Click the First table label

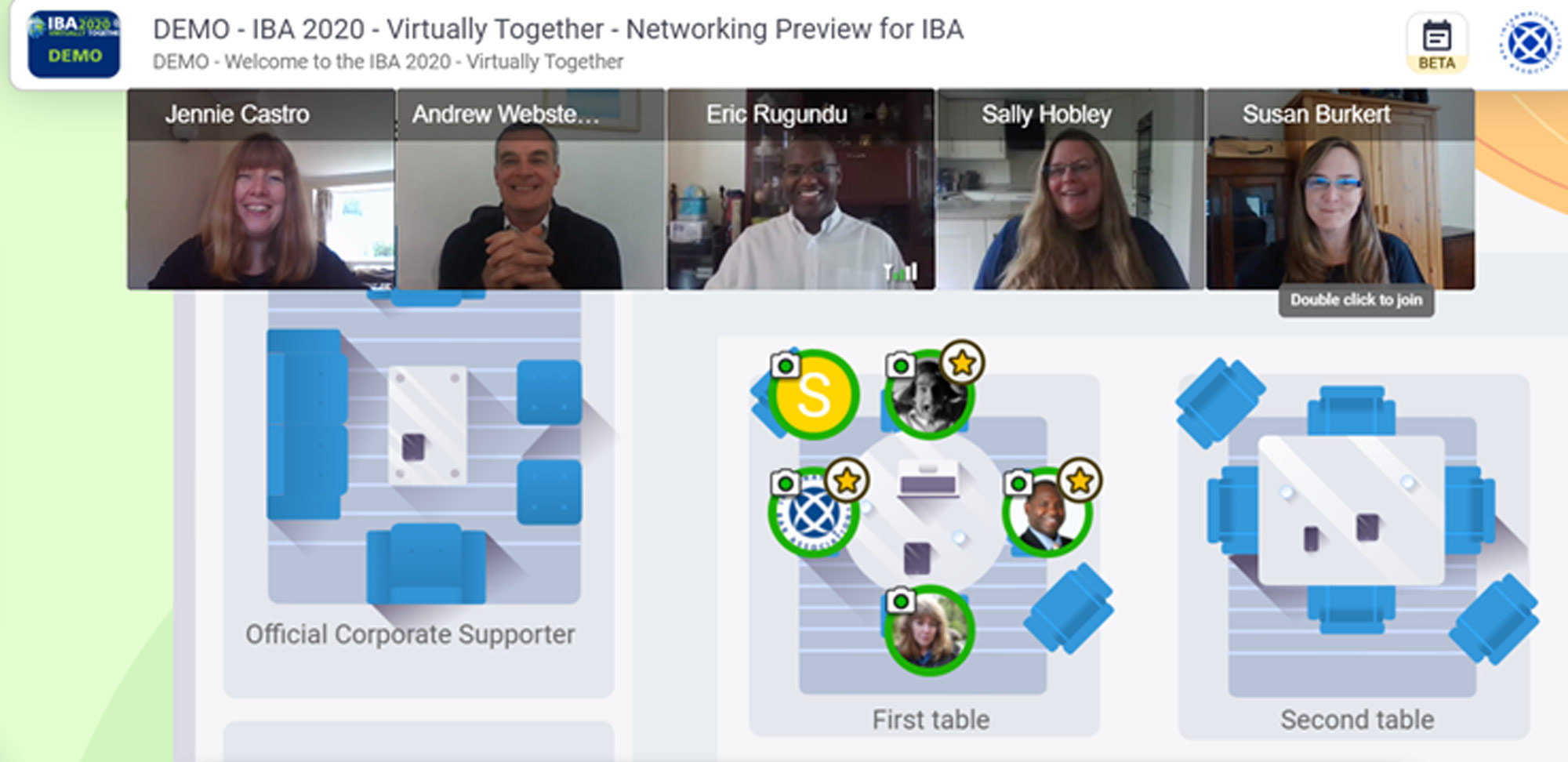931,720
